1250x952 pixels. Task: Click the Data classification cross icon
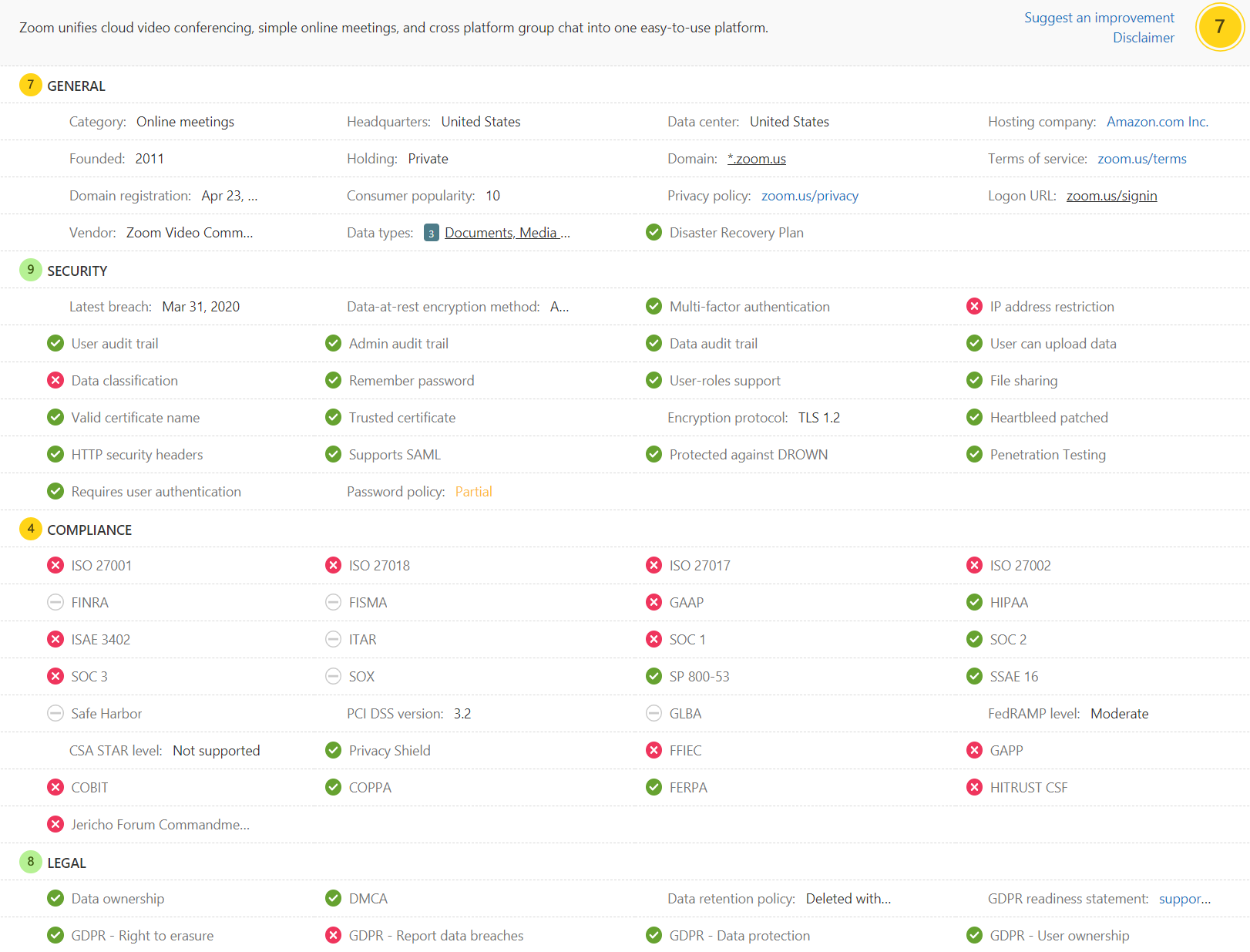(55, 380)
